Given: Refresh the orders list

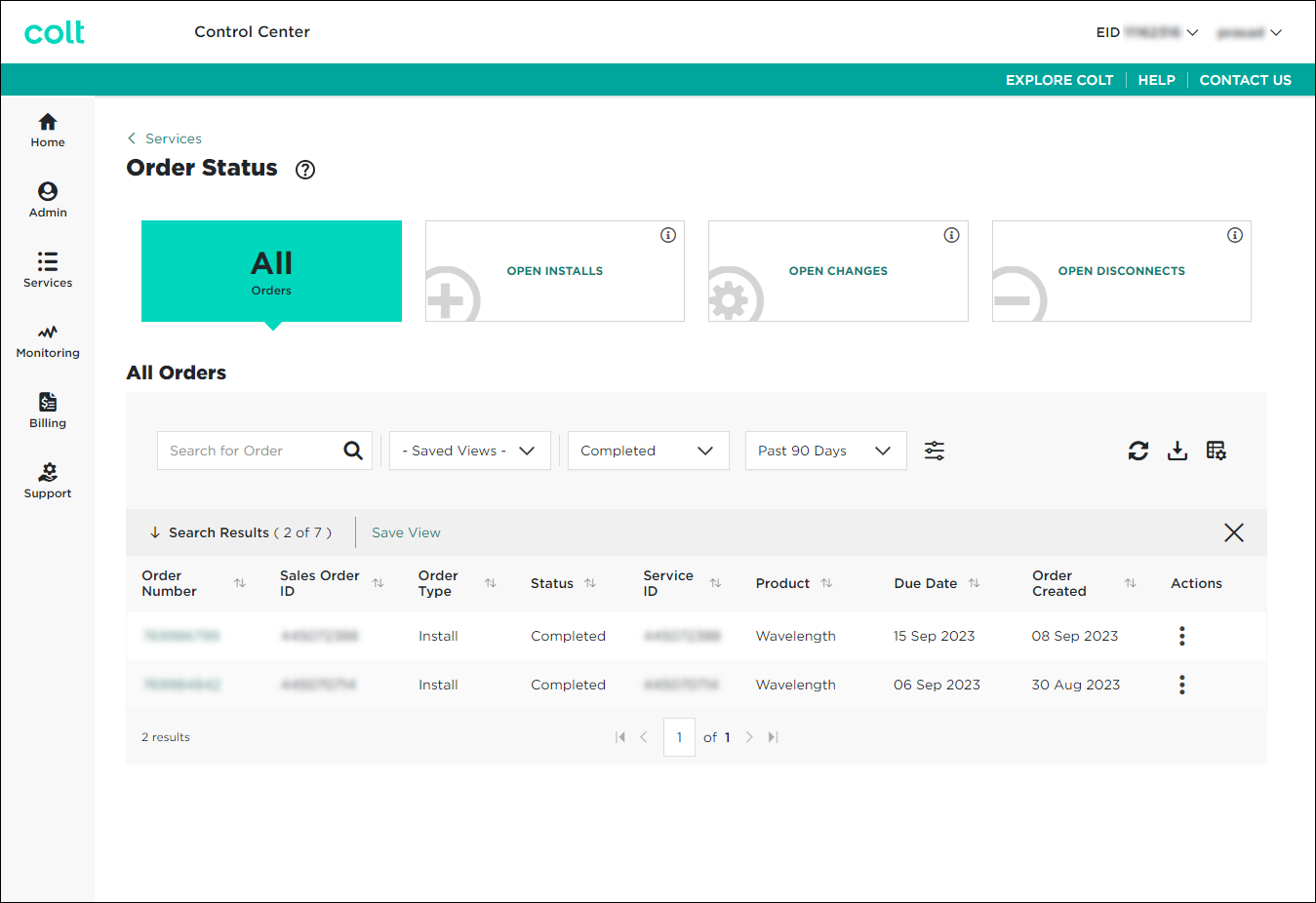Looking at the screenshot, I should click(1138, 451).
